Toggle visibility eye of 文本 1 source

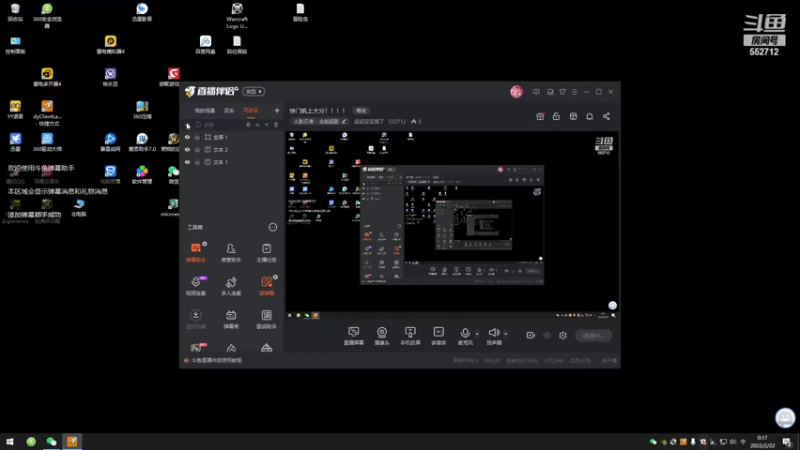pos(187,162)
